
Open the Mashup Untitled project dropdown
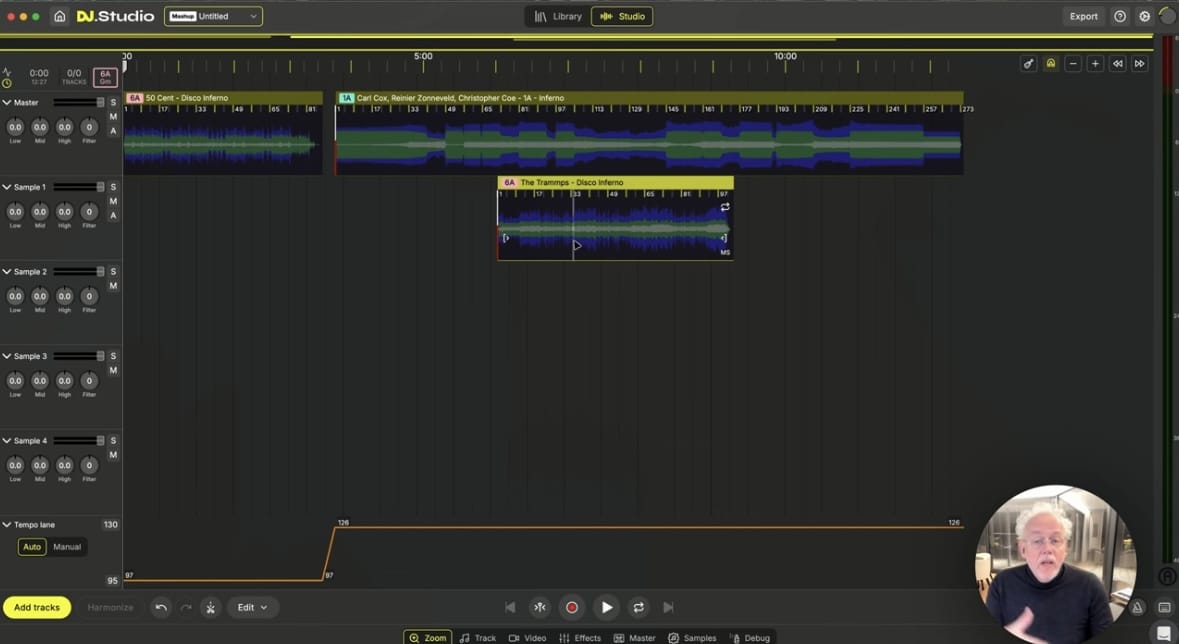coord(213,16)
